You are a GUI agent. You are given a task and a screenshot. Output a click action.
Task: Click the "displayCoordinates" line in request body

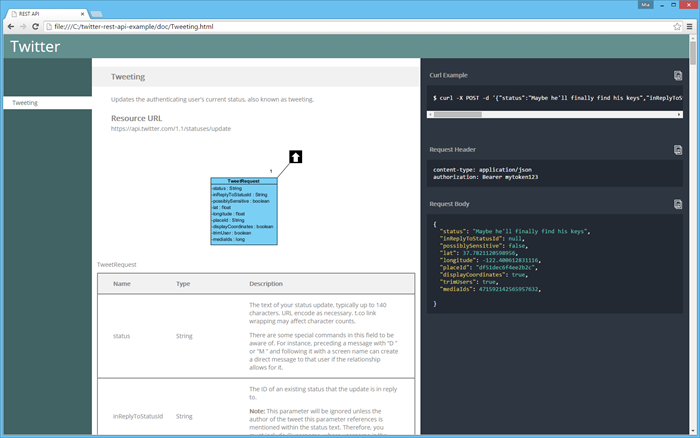483,275
